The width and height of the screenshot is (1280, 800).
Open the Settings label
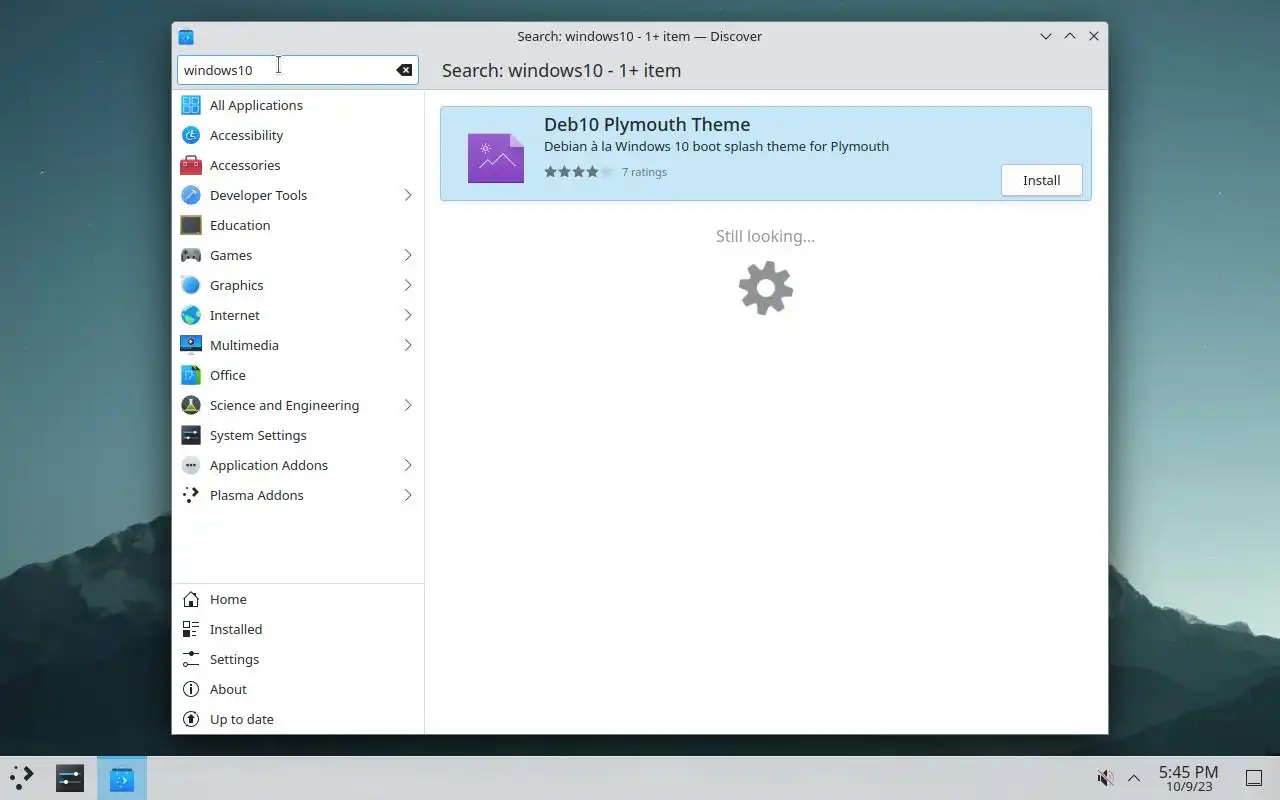point(234,659)
